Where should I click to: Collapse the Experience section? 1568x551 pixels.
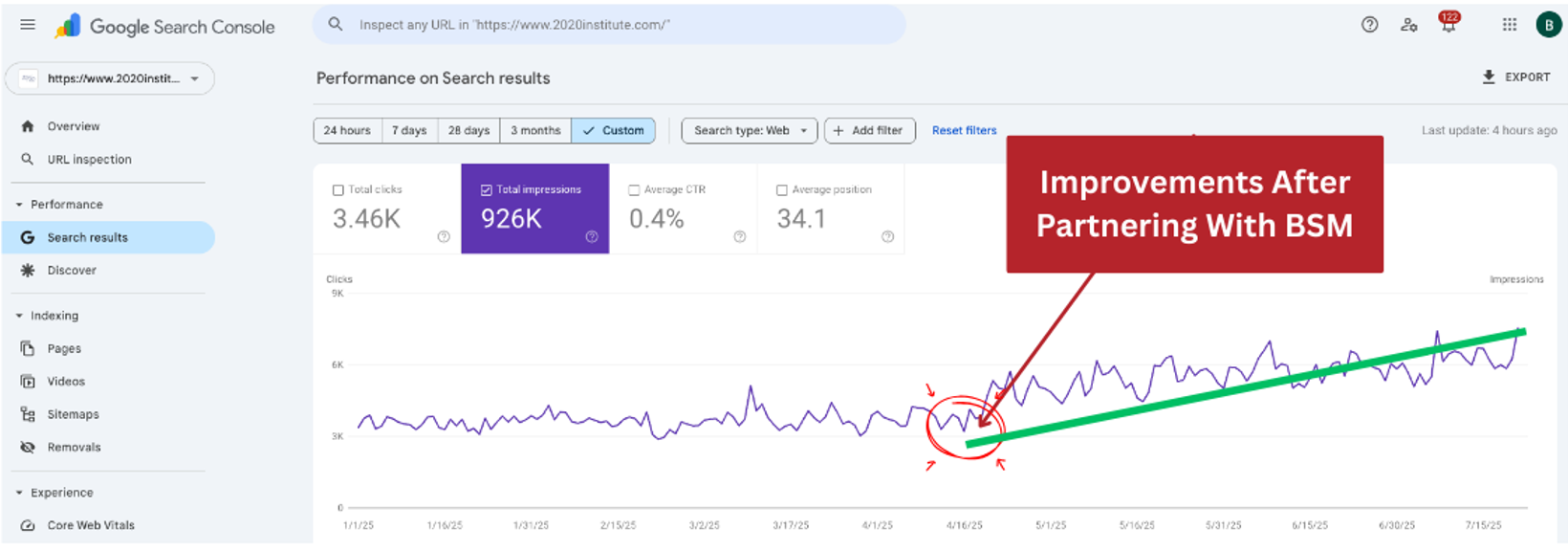[19, 493]
